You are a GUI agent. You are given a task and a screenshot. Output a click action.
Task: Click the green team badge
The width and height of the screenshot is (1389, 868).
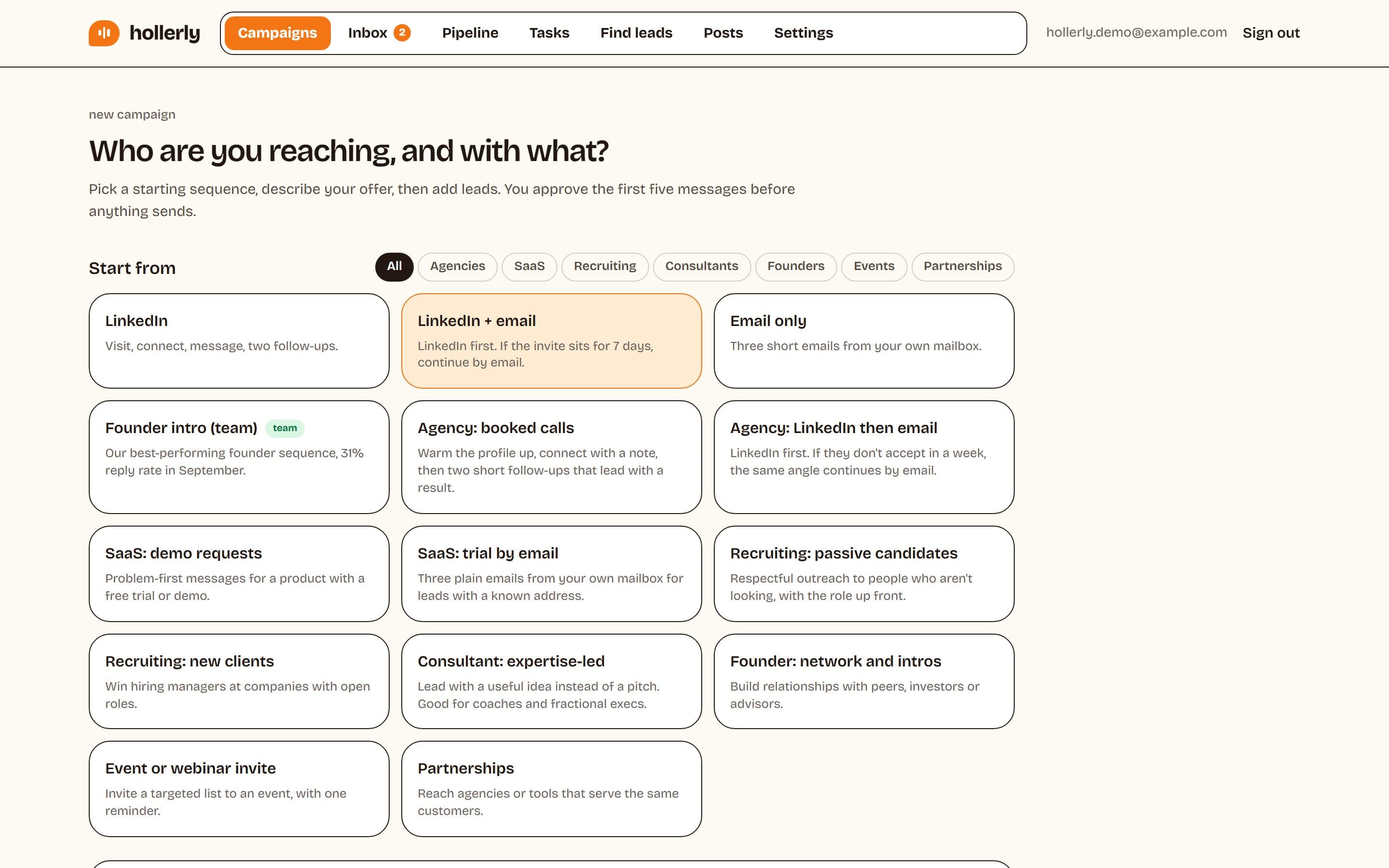(285, 428)
